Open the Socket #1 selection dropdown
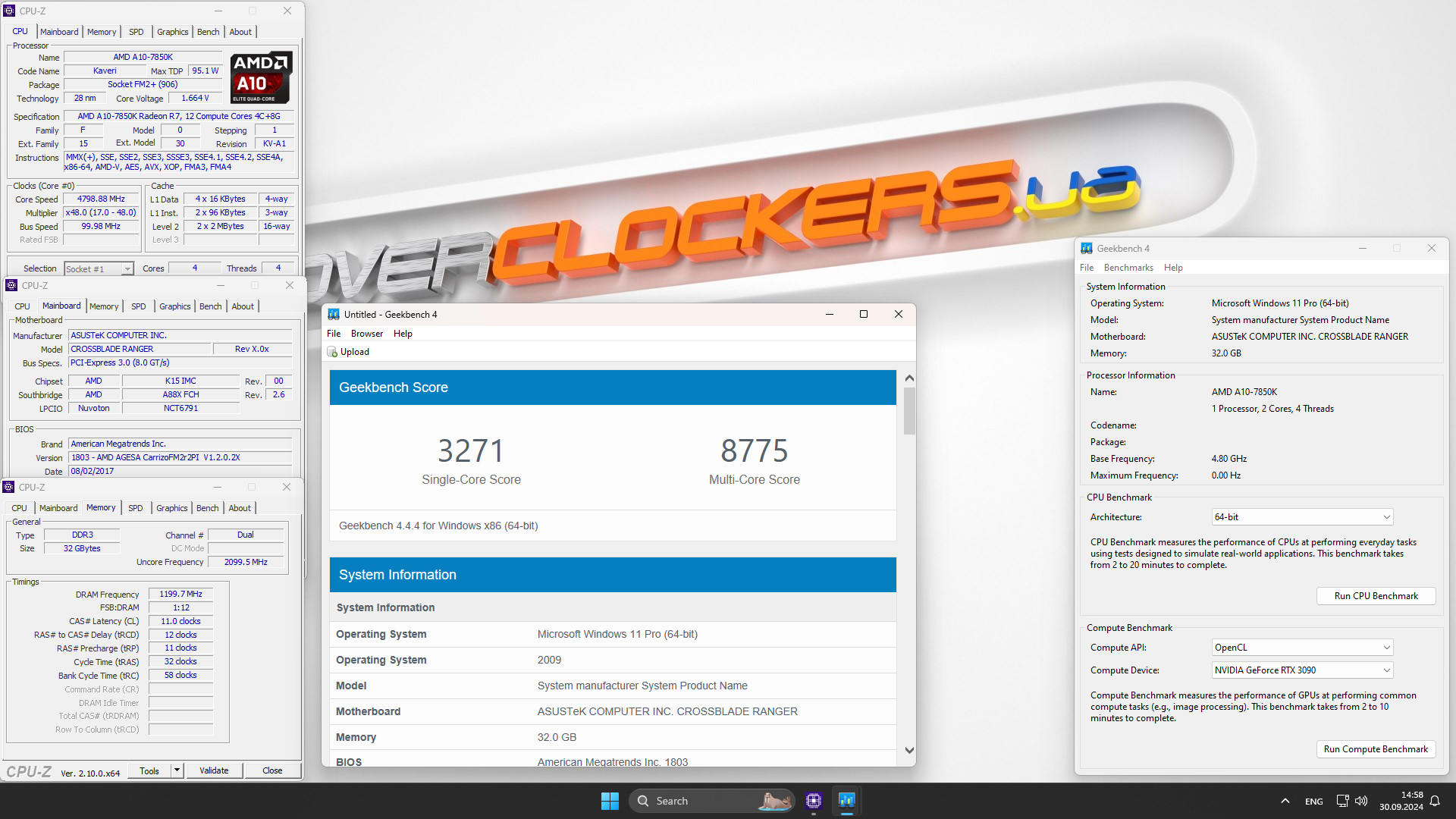Screen dimensions: 1456x819 point(127,269)
